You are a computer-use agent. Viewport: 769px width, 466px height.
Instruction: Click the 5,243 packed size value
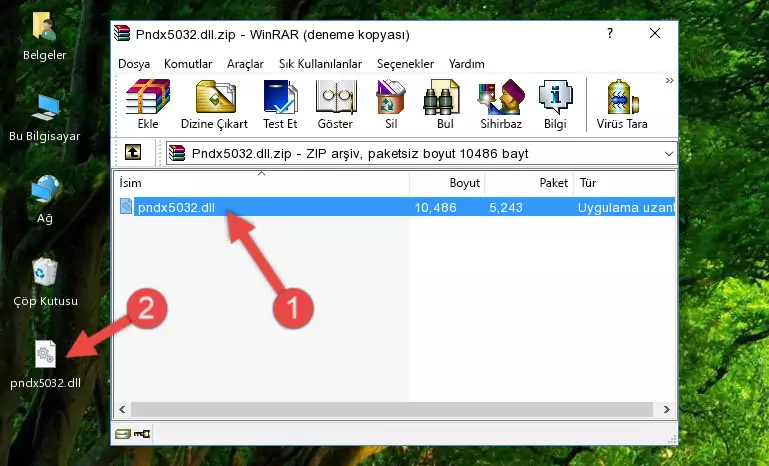[x=506, y=207]
